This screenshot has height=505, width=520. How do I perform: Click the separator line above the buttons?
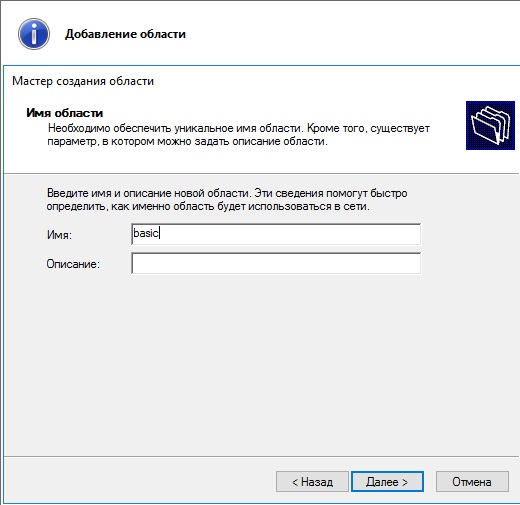pyautogui.click(x=262, y=456)
